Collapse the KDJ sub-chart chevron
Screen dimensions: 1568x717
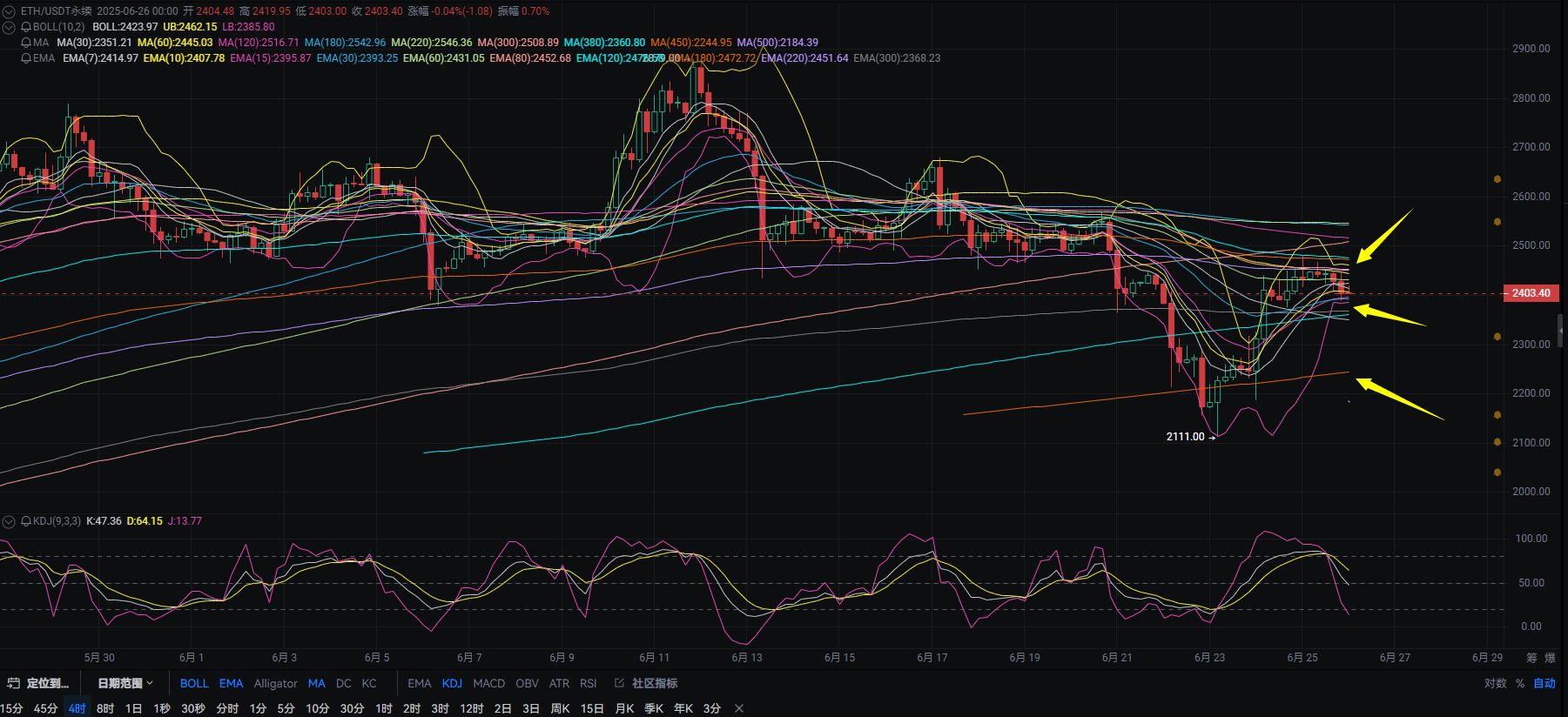pos(9,521)
